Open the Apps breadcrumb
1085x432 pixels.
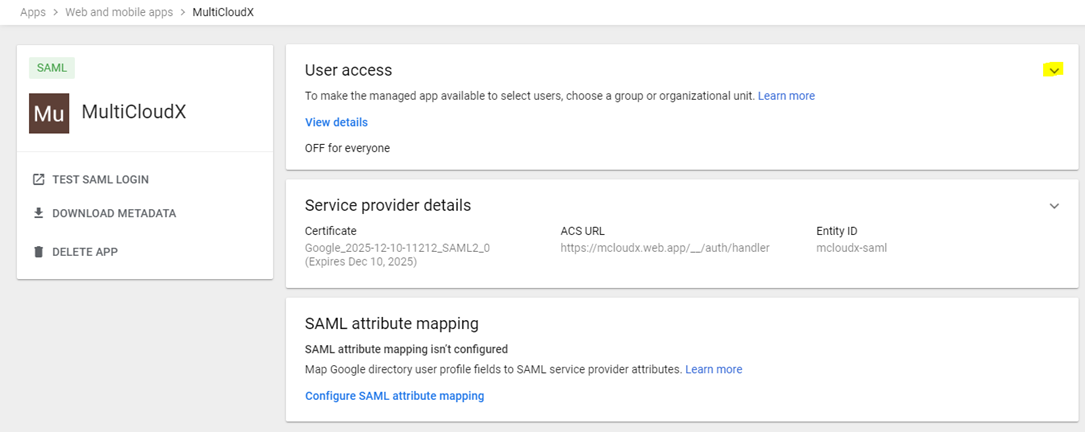coord(33,12)
